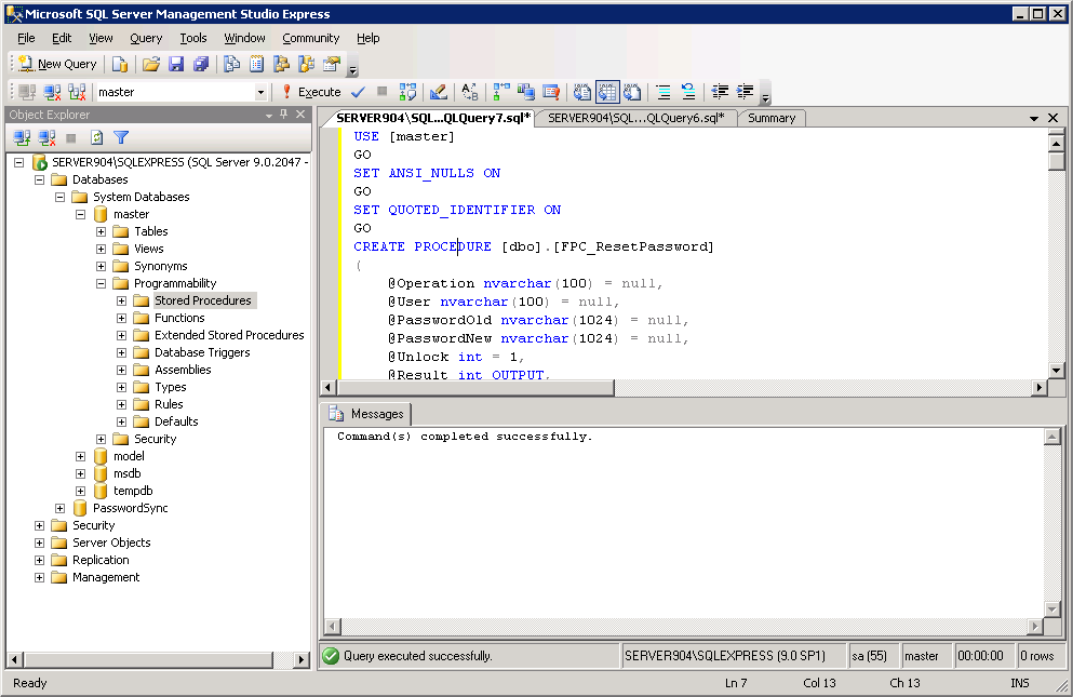Viewport: 1073px width, 697px height.
Task: Refresh the Object Explorer using its refresh icon
Action: (x=97, y=138)
